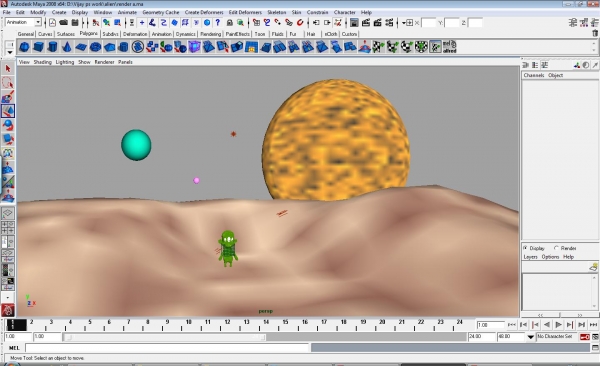The width and height of the screenshot is (600, 366).
Task: Create a polygon sphere from the shelf
Action: 24,47
